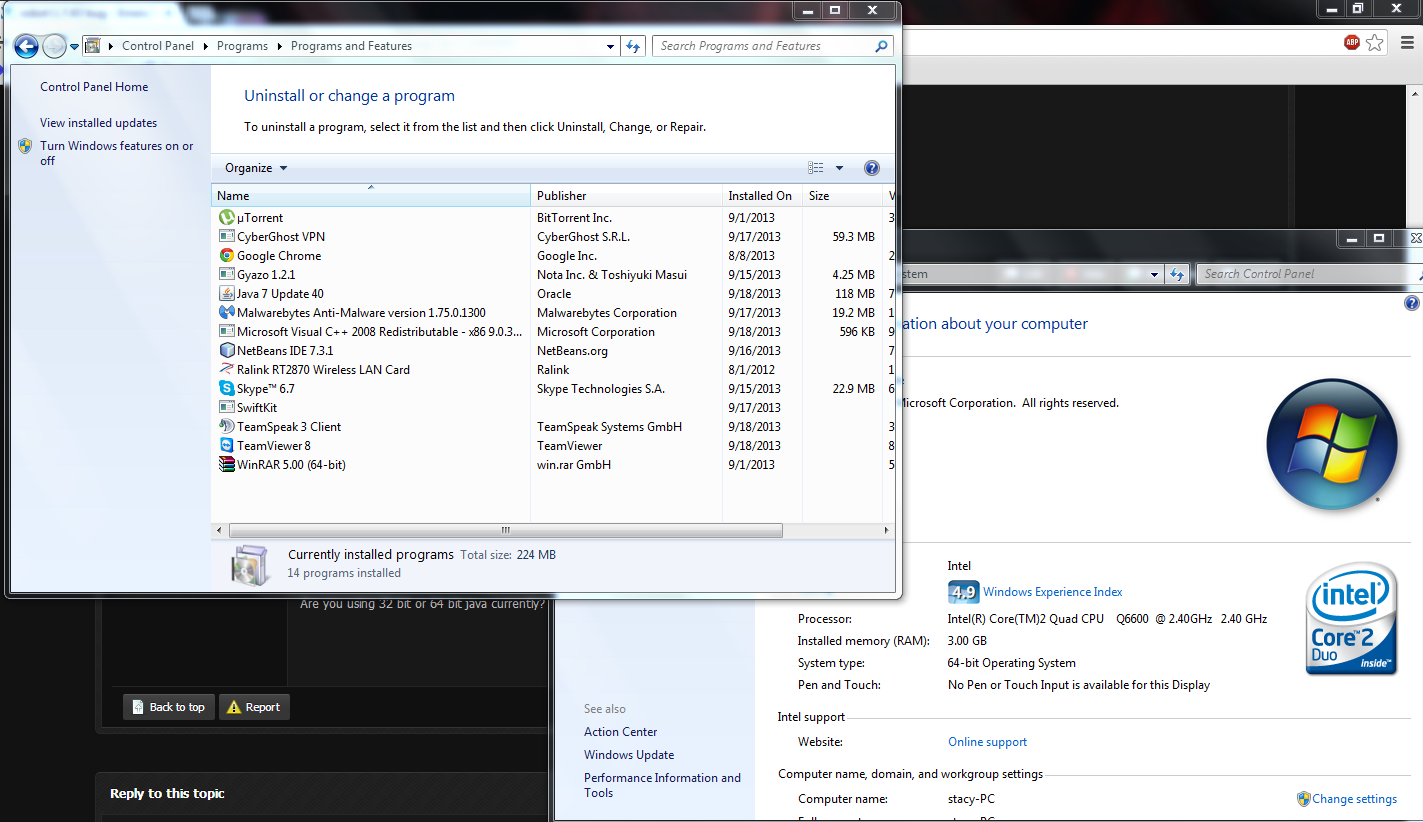Open the recent pages dropdown beside the forward arrow
This screenshot has width=1423, height=822.
pyautogui.click(x=74, y=46)
